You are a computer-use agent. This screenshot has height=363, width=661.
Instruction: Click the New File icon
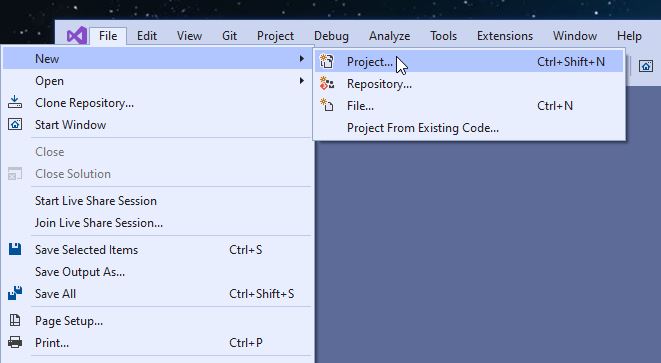[x=327, y=105]
